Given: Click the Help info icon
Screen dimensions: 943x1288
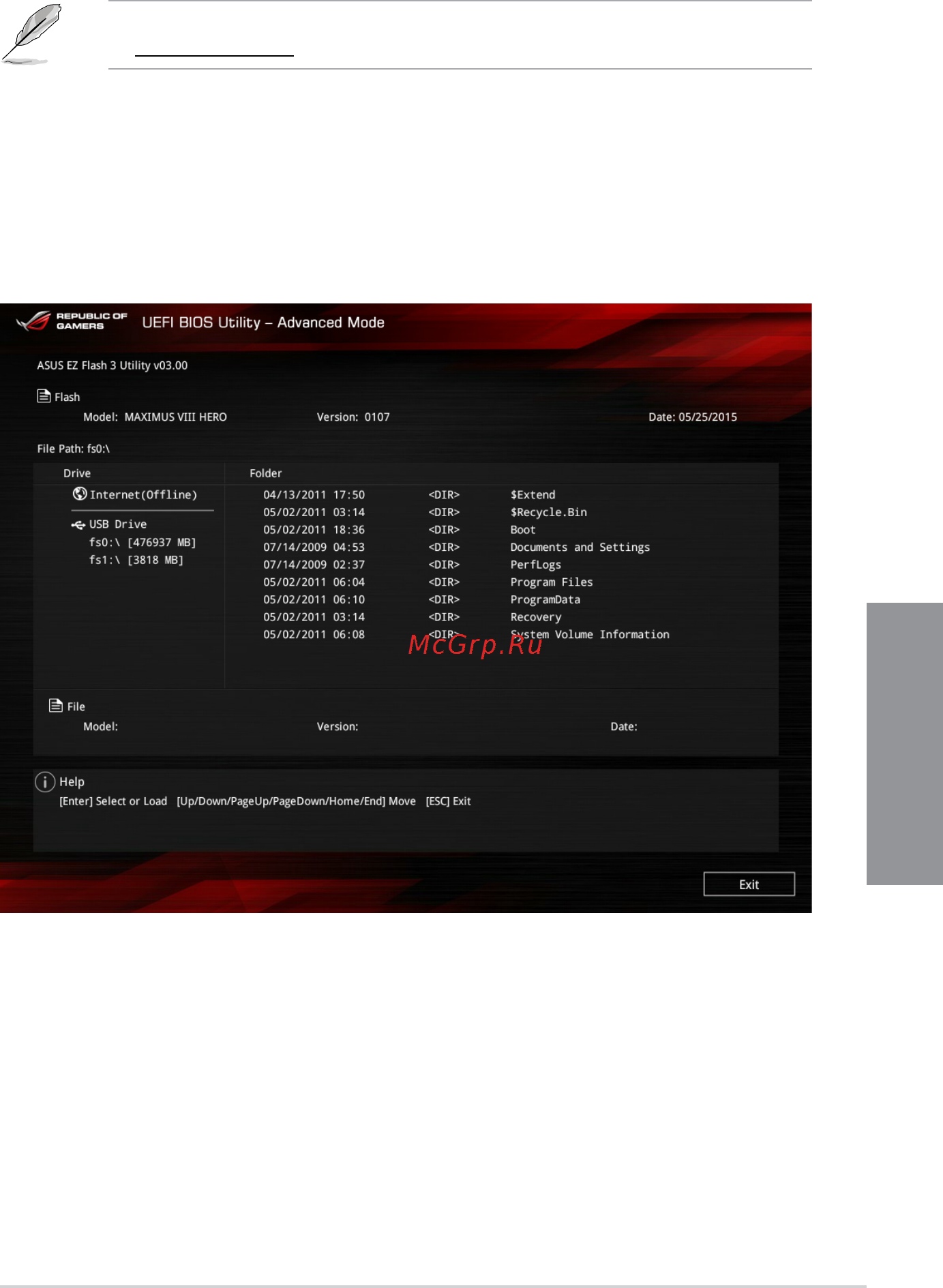Looking at the screenshot, I should click(x=45, y=781).
